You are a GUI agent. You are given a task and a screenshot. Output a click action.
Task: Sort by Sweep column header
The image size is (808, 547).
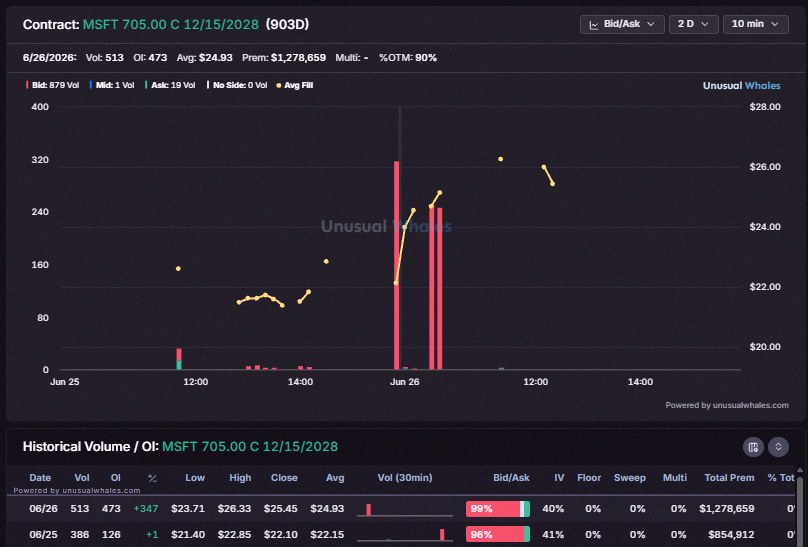tap(630, 478)
